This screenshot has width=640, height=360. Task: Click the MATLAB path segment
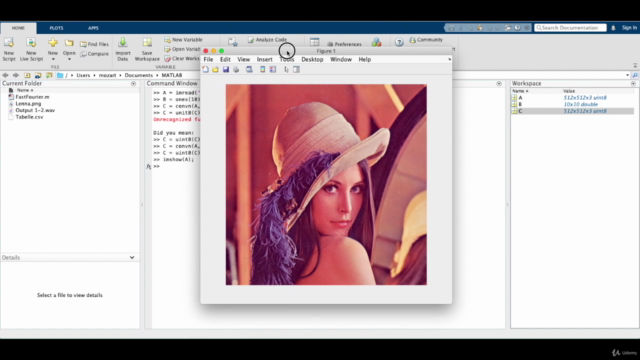click(x=172, y=76)
